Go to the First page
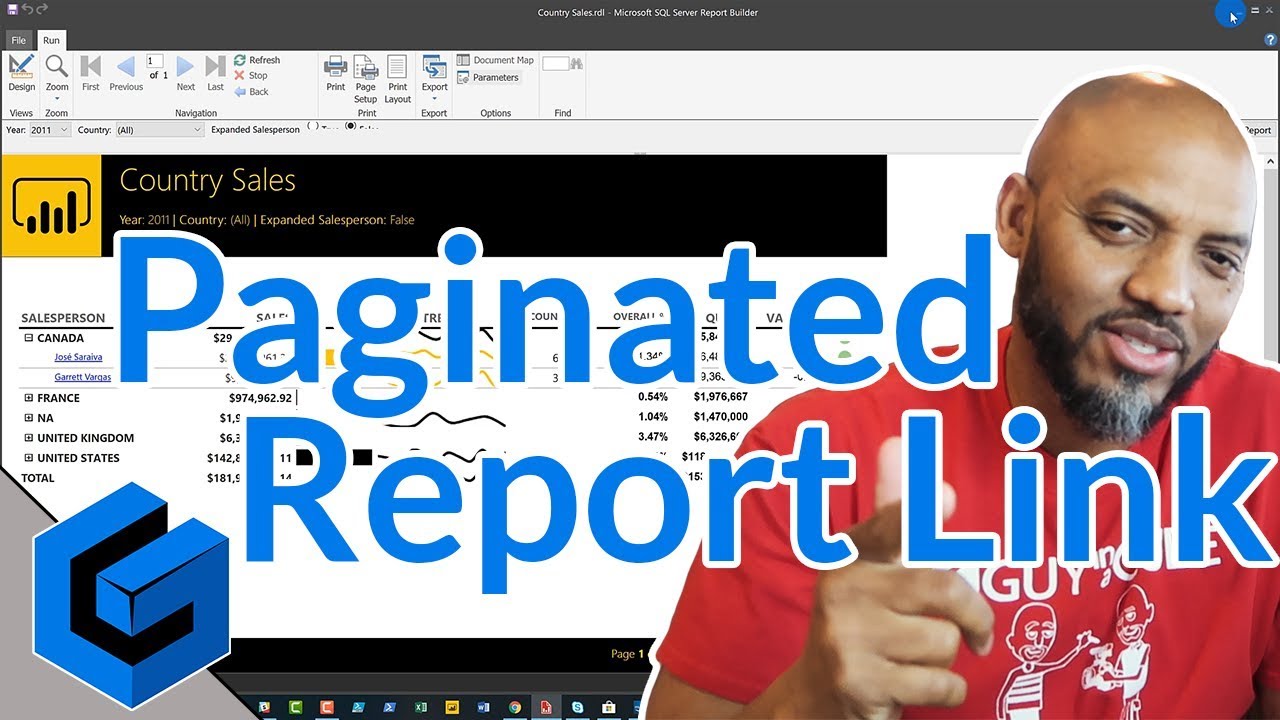Screen dimensions: 1280x720 90,74
